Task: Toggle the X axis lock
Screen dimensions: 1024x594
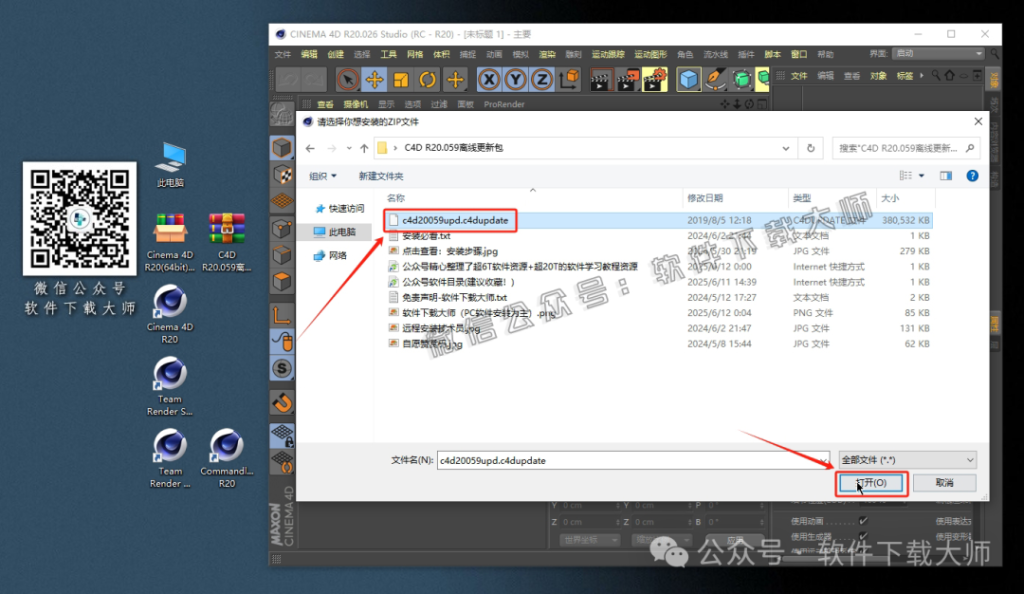Action: [488, 79]
